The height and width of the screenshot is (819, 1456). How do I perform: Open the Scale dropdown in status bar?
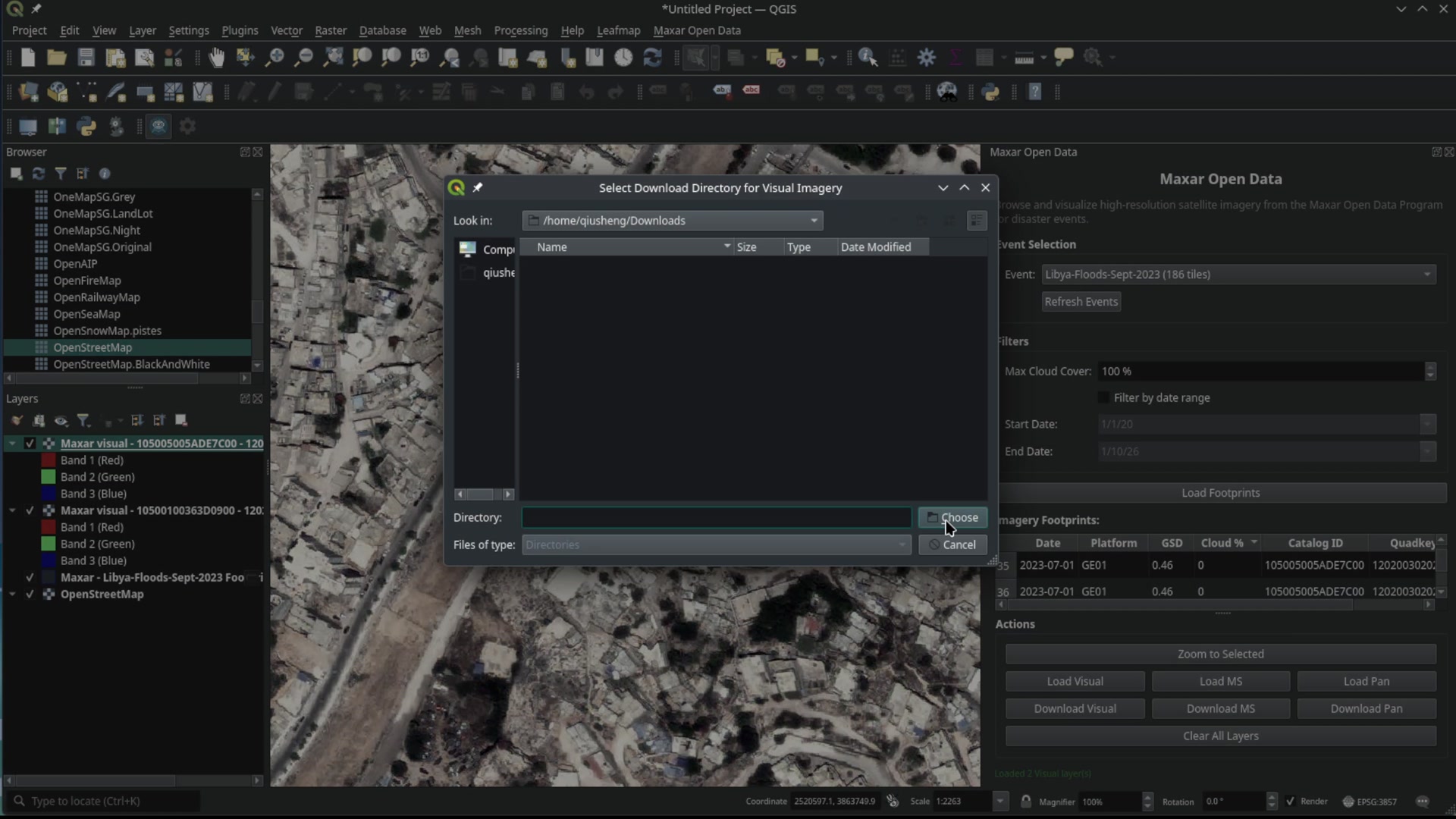(x=1000, y=801)
